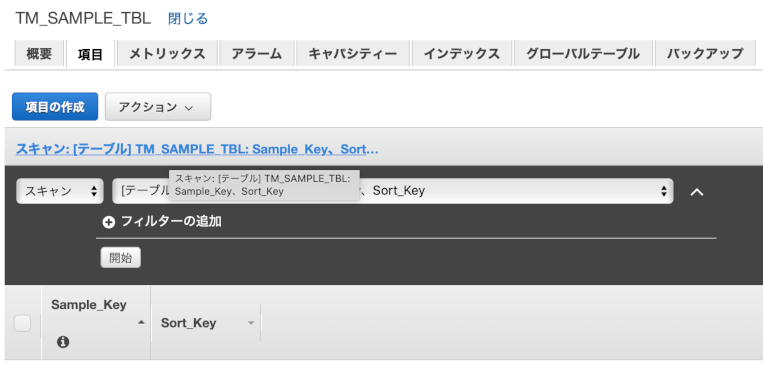This screenshot has height=374, width=763.
Task: Open the スキャン operation type dropdown
Action: point(60,191)
